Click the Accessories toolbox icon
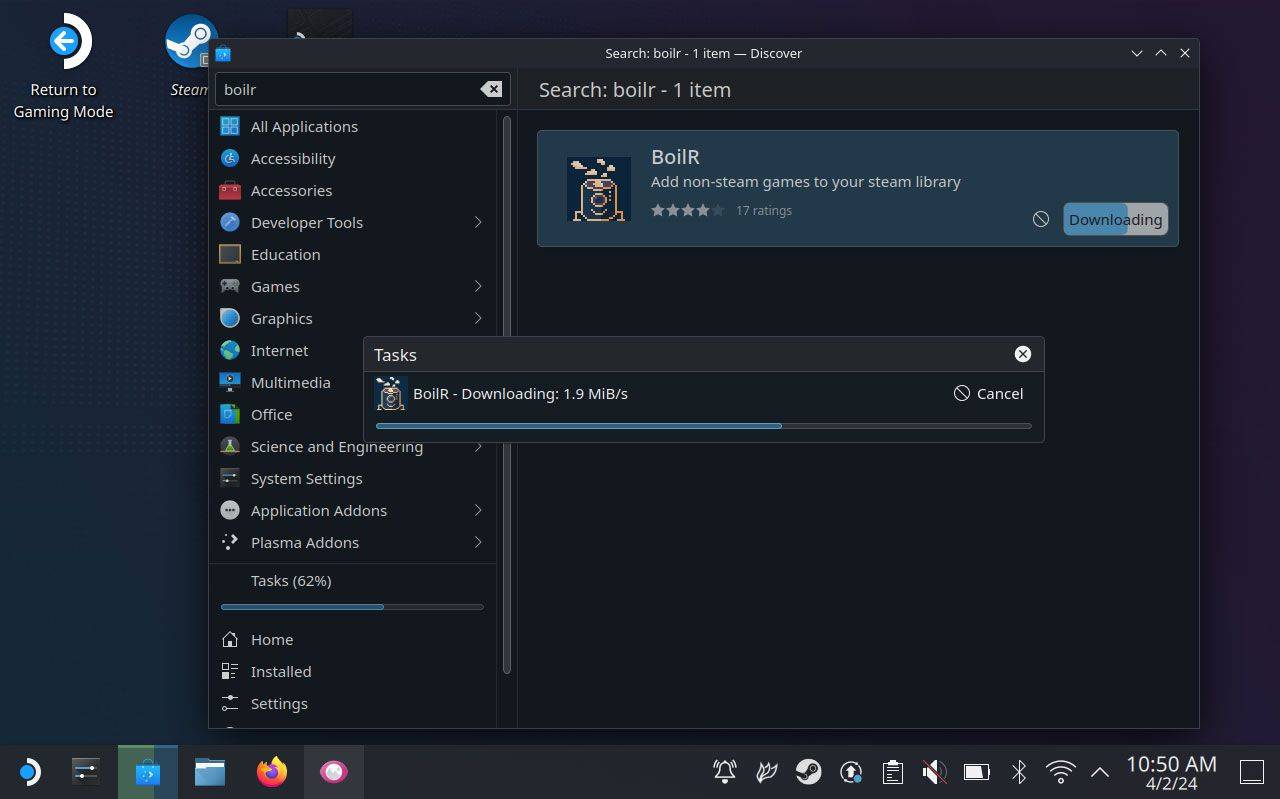 [x=230, y=190]
